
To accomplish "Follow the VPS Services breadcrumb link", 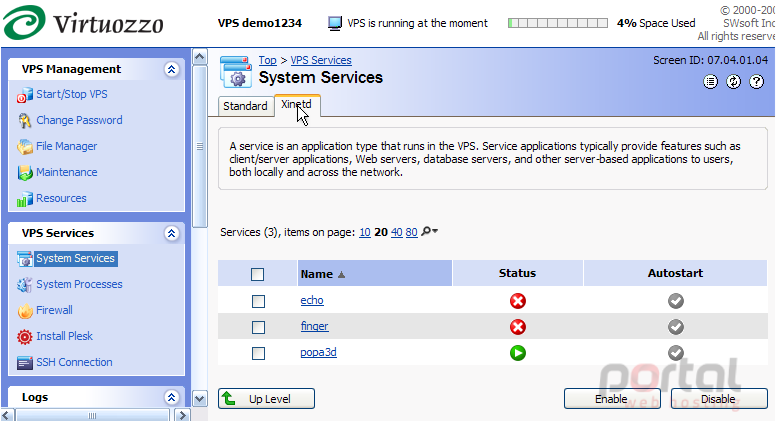I will pyautogui.click(x=321, y=60).
